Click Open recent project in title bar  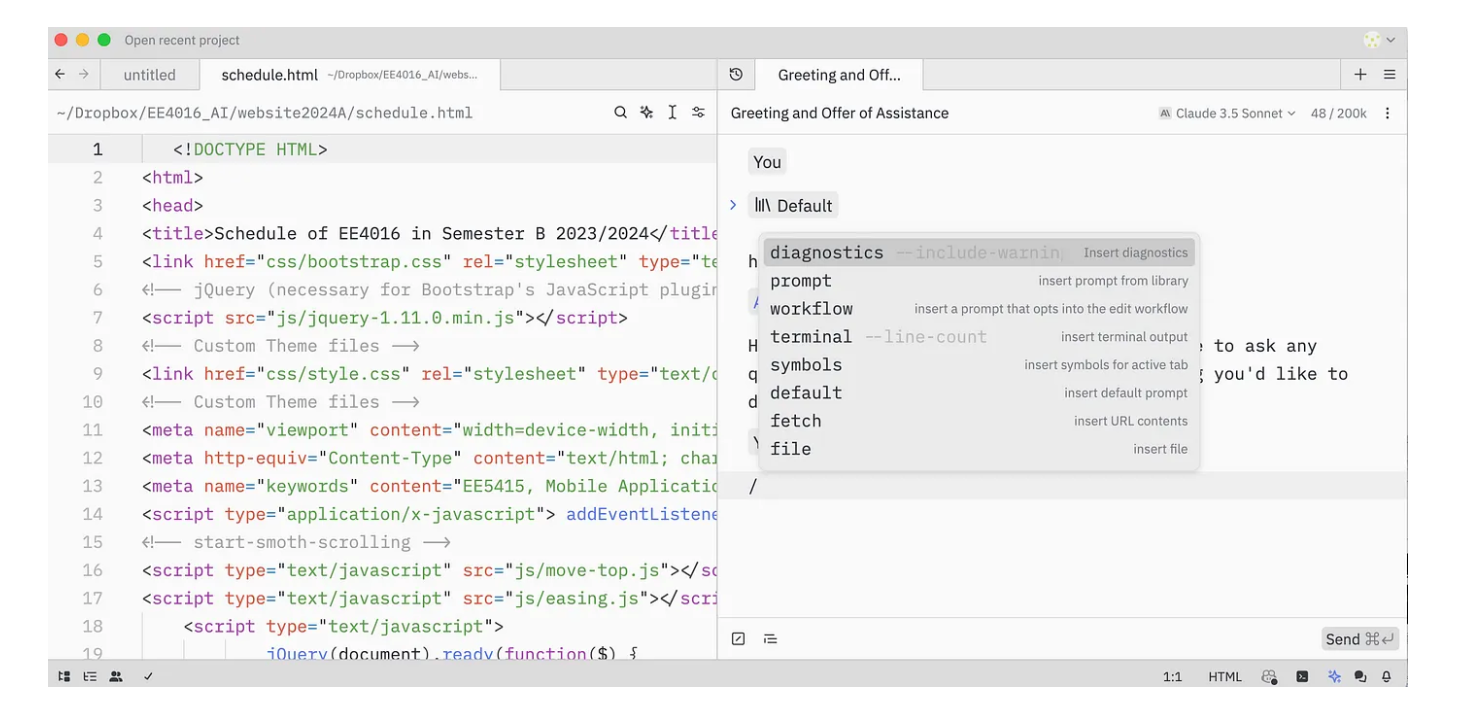pos(182,40)
